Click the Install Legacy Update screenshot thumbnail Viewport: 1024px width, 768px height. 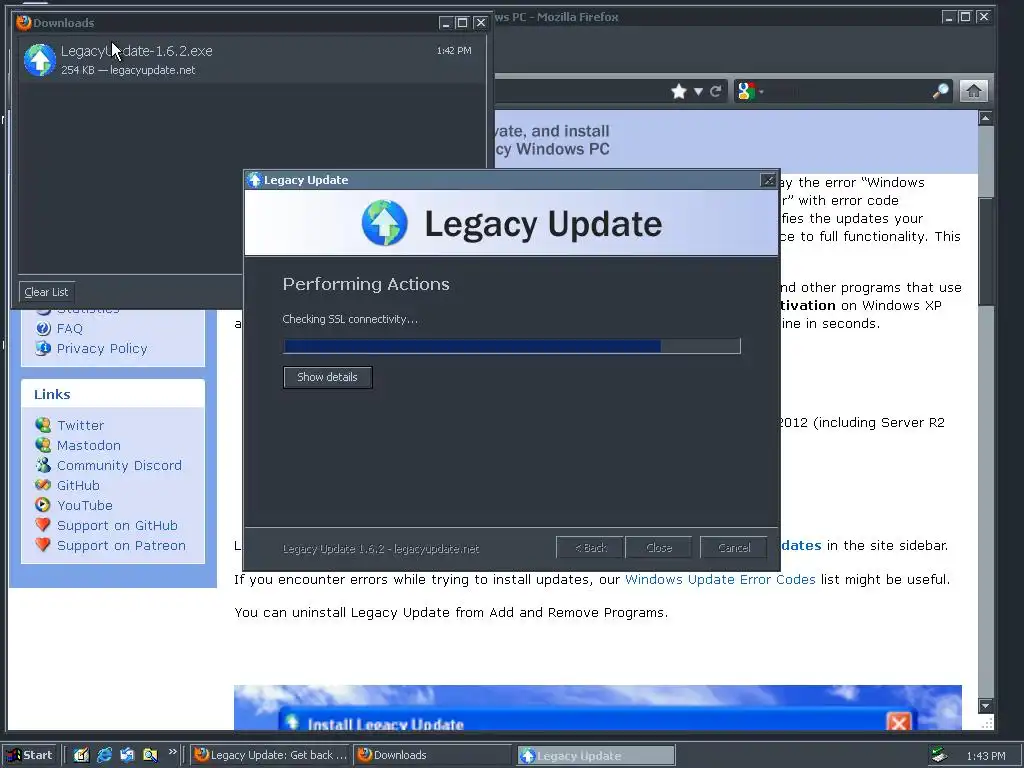598,707
